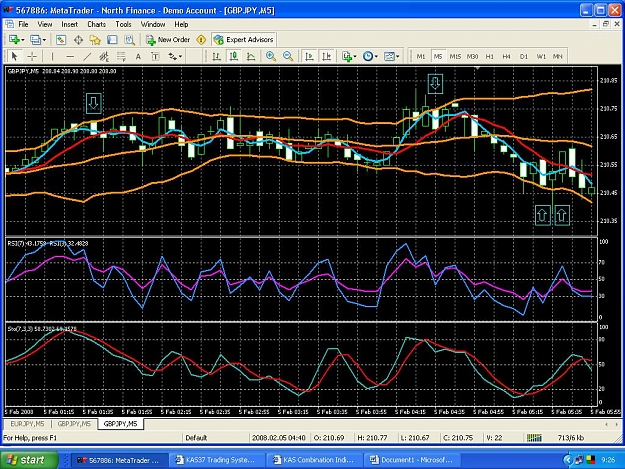The width and height of the screenshot is (625, 469).
Task: Expand hidden system tray icons arrow
Action: coord(568,460)
